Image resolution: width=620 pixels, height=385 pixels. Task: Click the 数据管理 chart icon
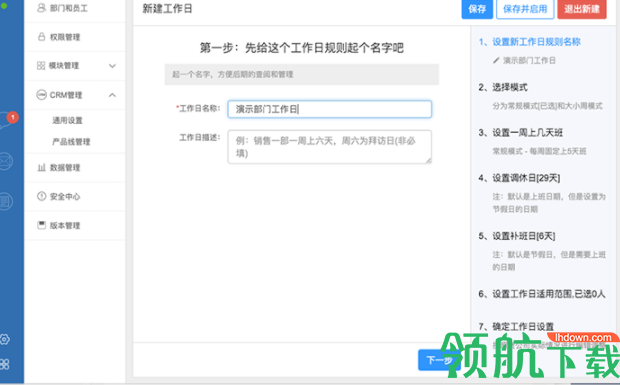(42, 168)
